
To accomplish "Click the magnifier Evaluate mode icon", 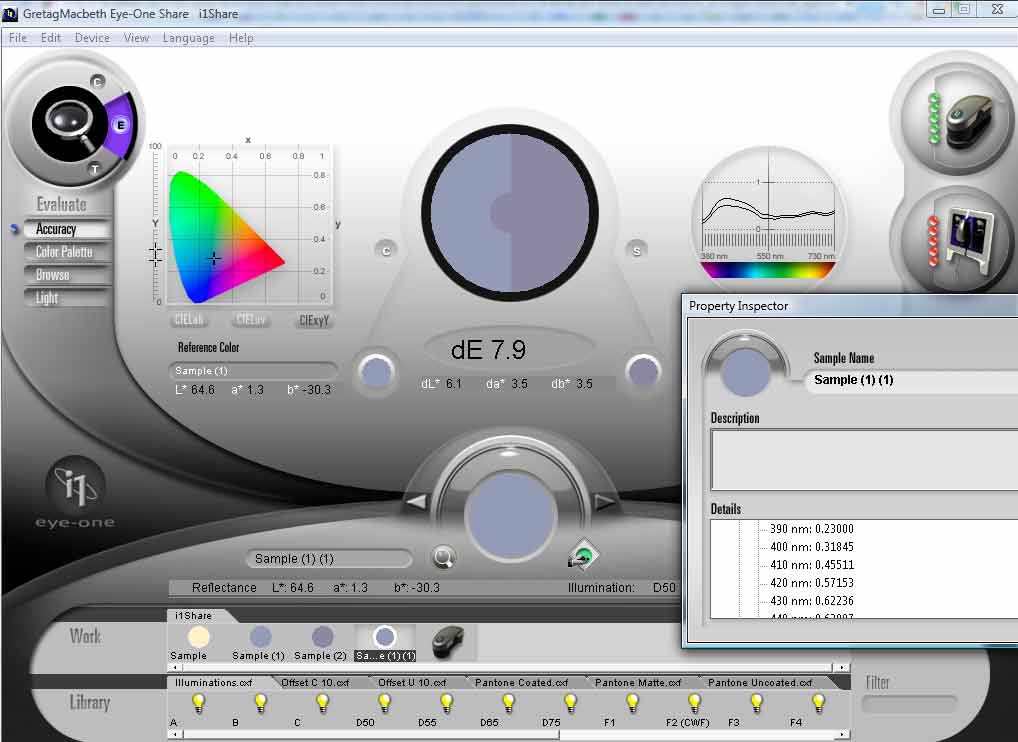I will [x=69, y=123].
